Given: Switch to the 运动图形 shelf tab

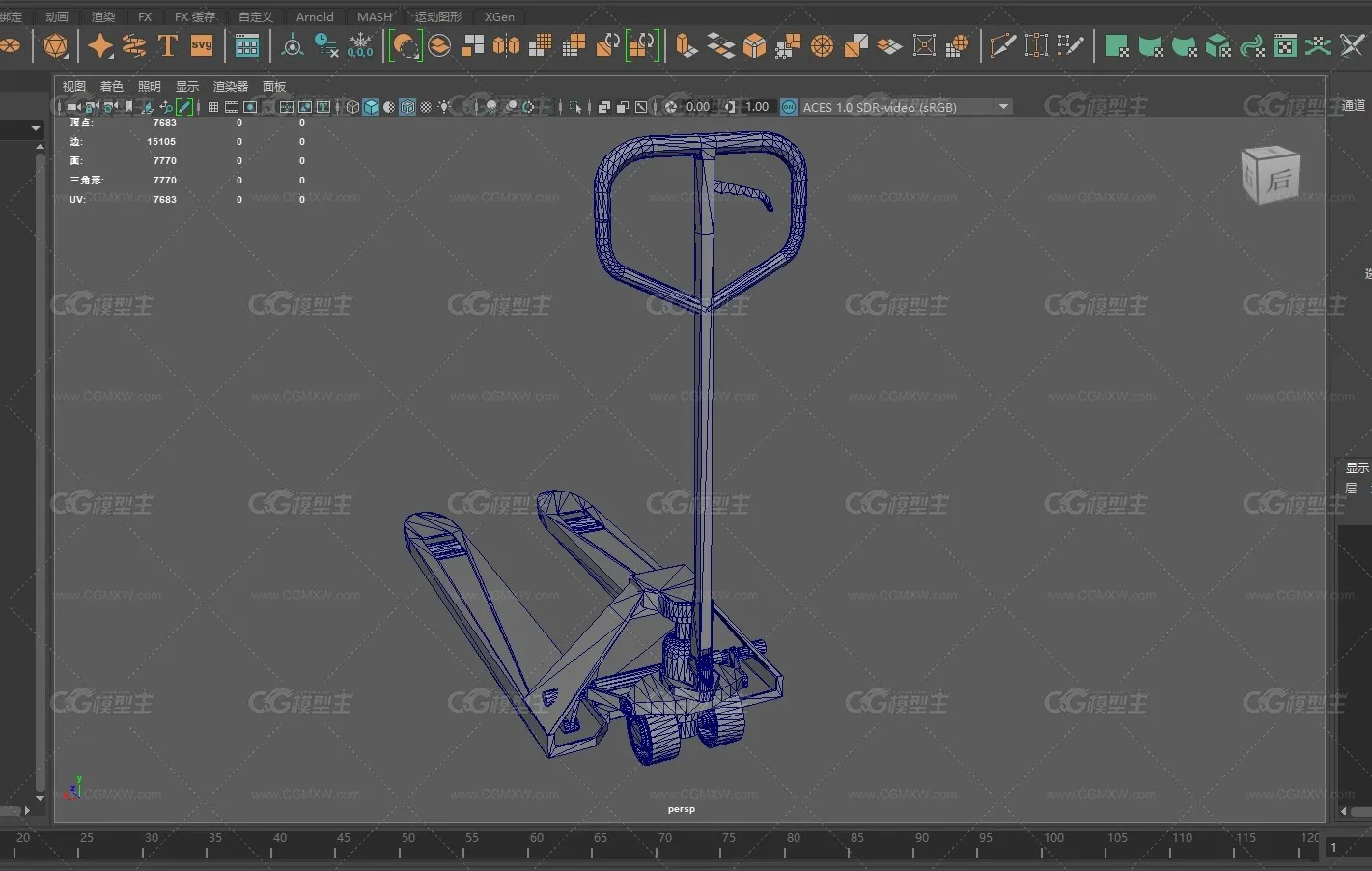Looking at the screenshot, I should 438,16.
